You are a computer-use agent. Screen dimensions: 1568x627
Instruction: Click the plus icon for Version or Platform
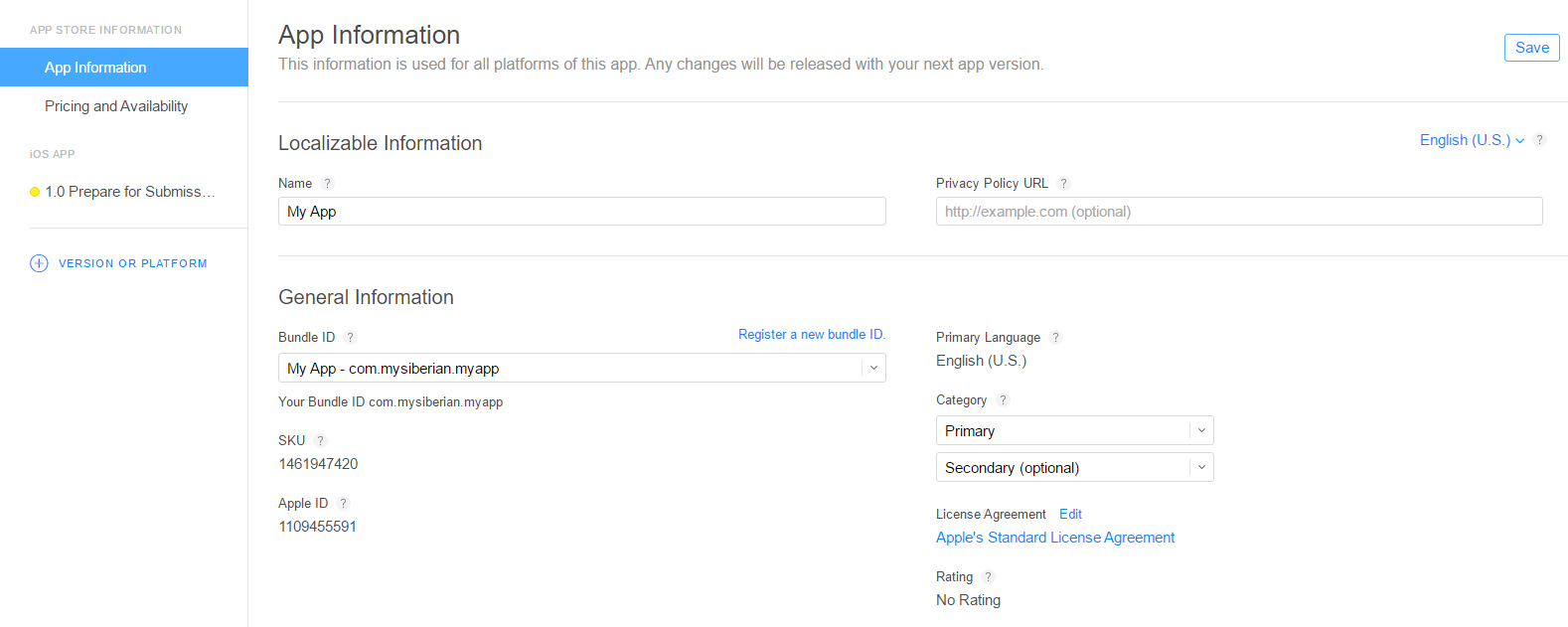coord(39,263)
